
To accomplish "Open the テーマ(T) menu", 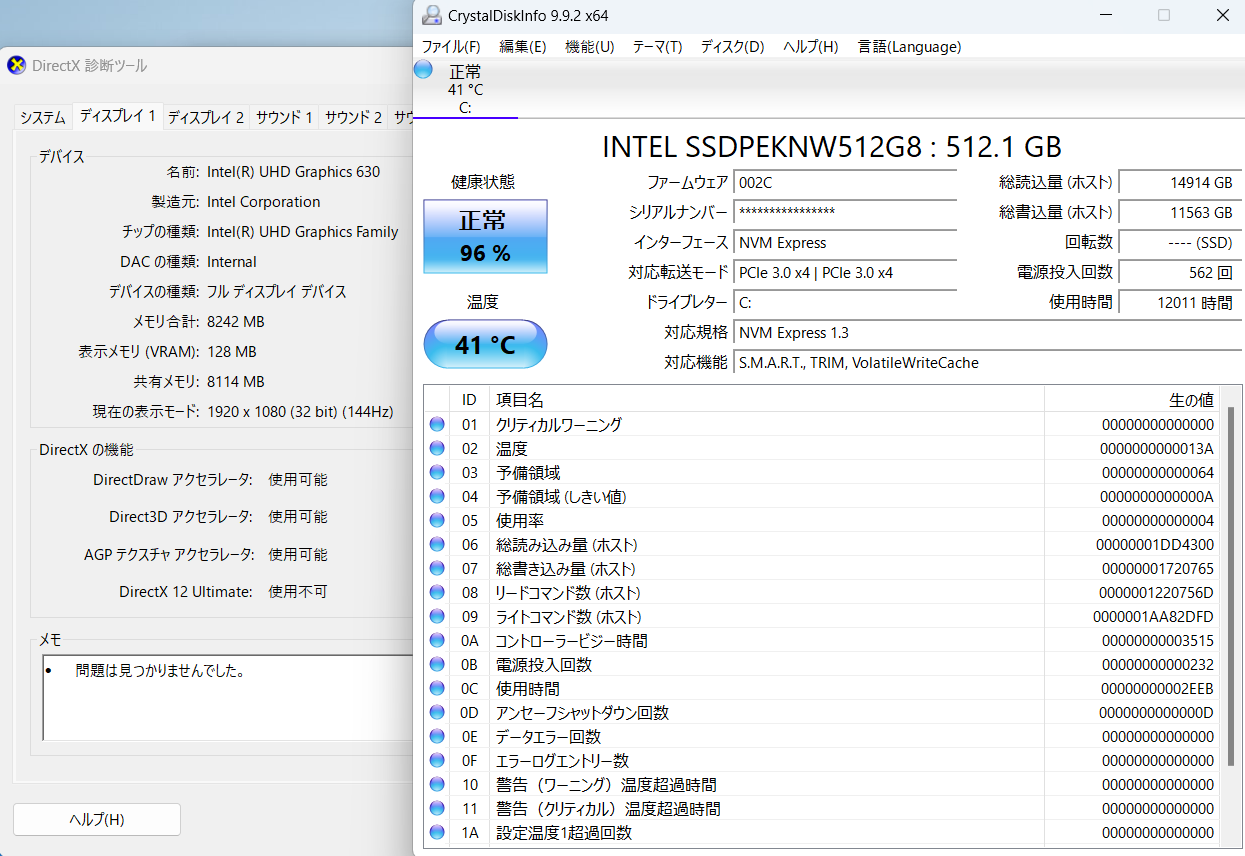I will [x=657, y=46].
